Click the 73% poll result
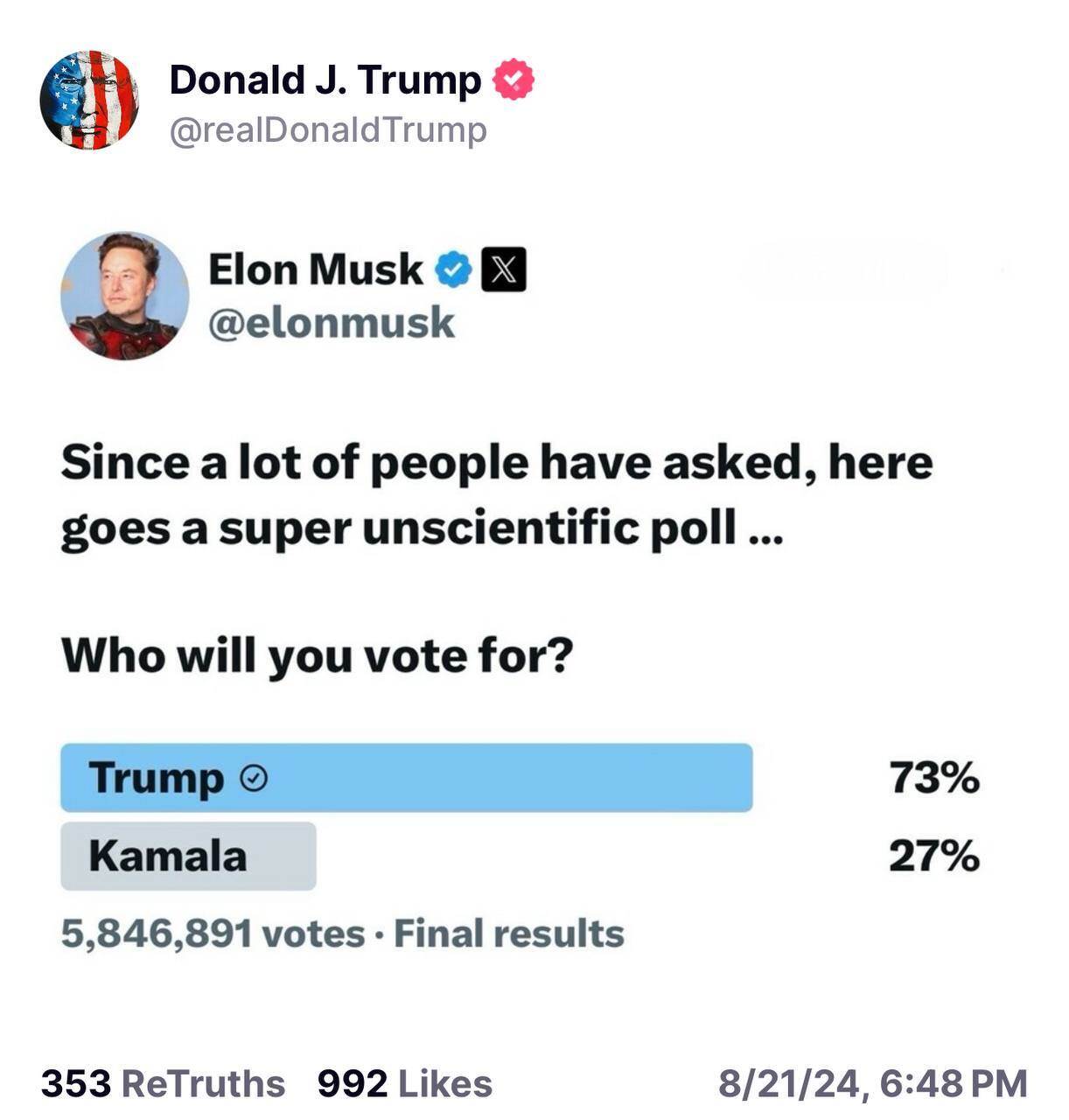The image size is (1069, 1120). tap(933, 778)
